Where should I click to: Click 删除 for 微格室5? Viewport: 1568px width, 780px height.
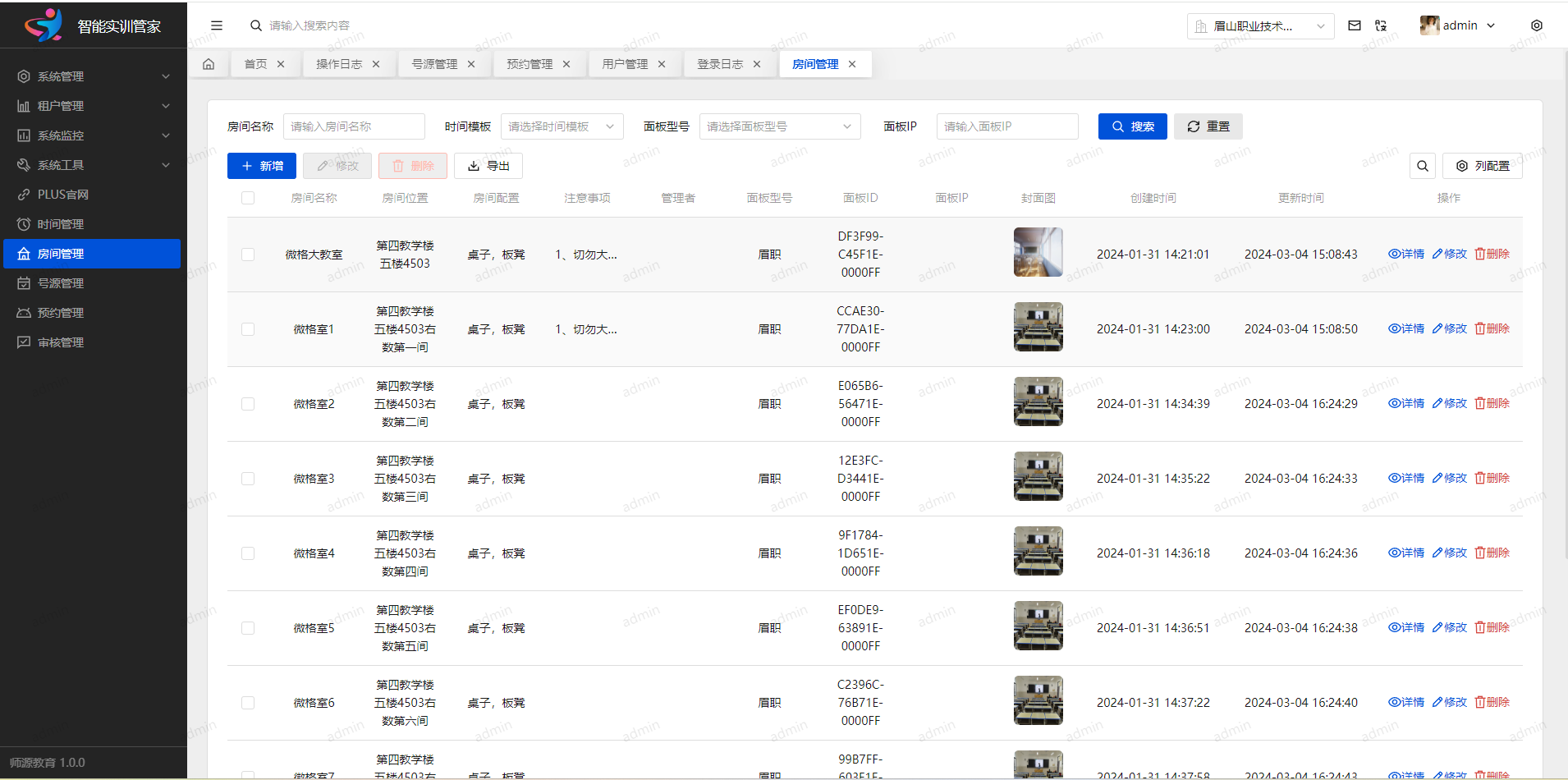1492,627
